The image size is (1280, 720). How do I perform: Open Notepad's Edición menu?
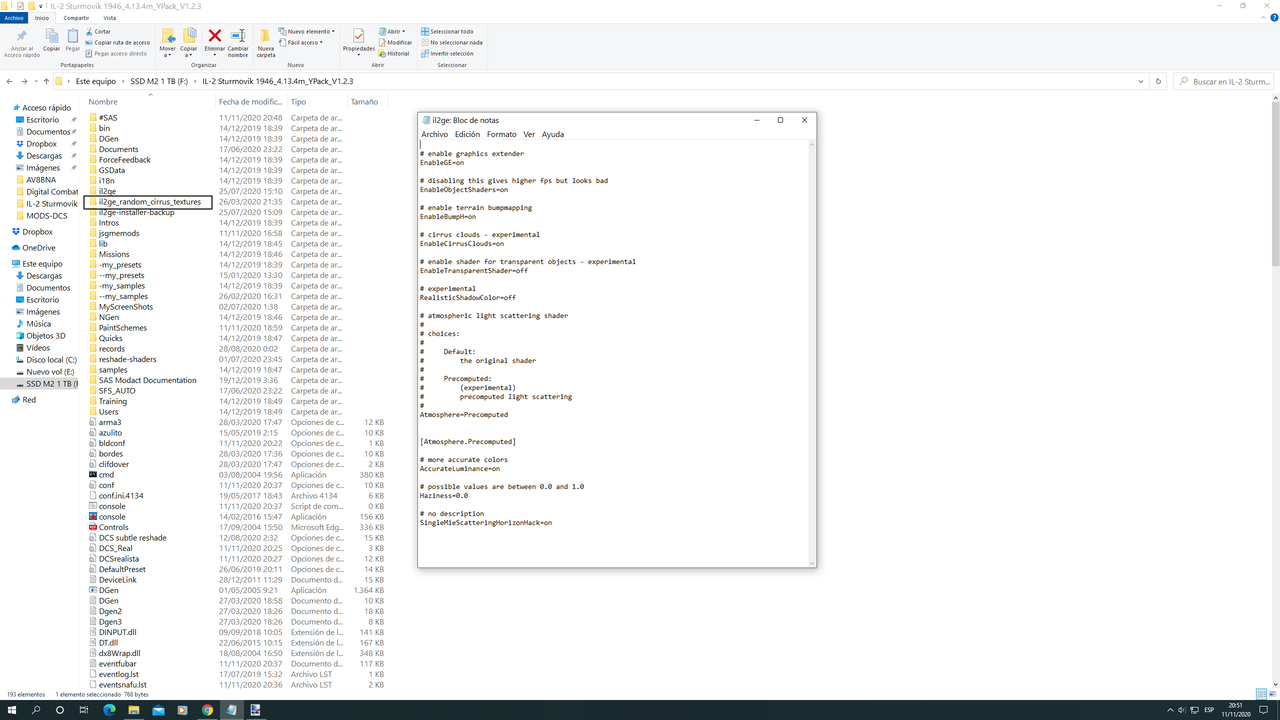pos(467,134)
